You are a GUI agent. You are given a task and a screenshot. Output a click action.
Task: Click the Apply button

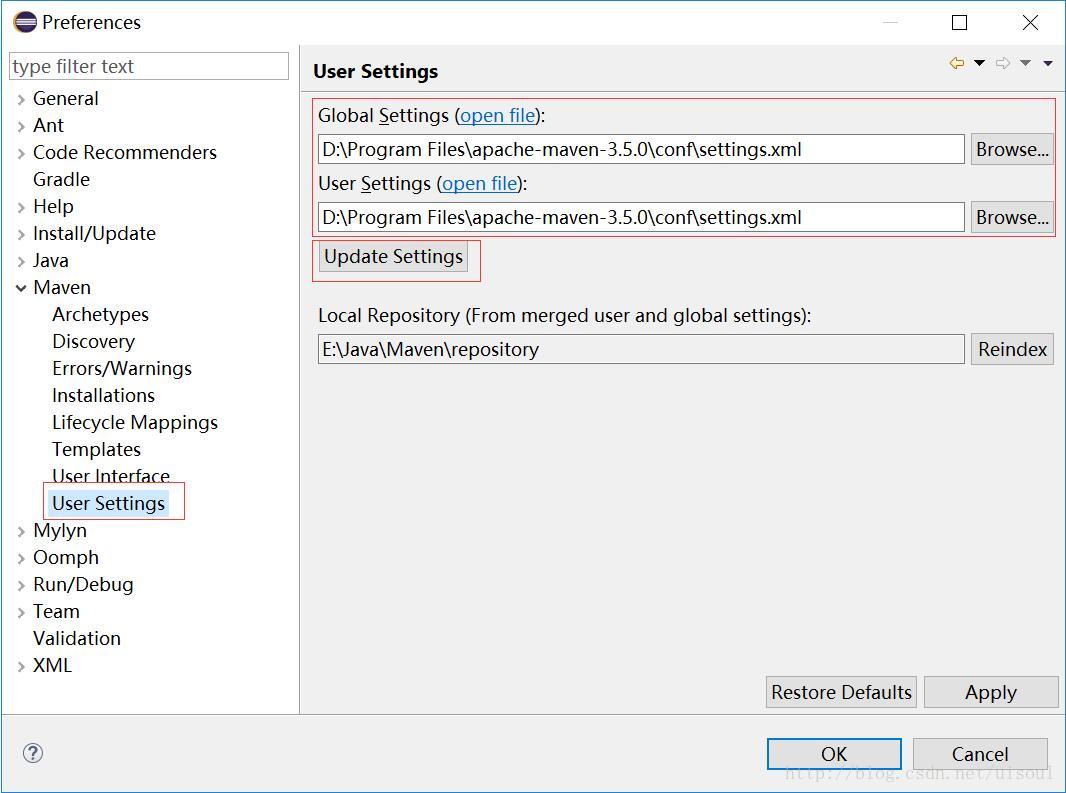[991, 692]
